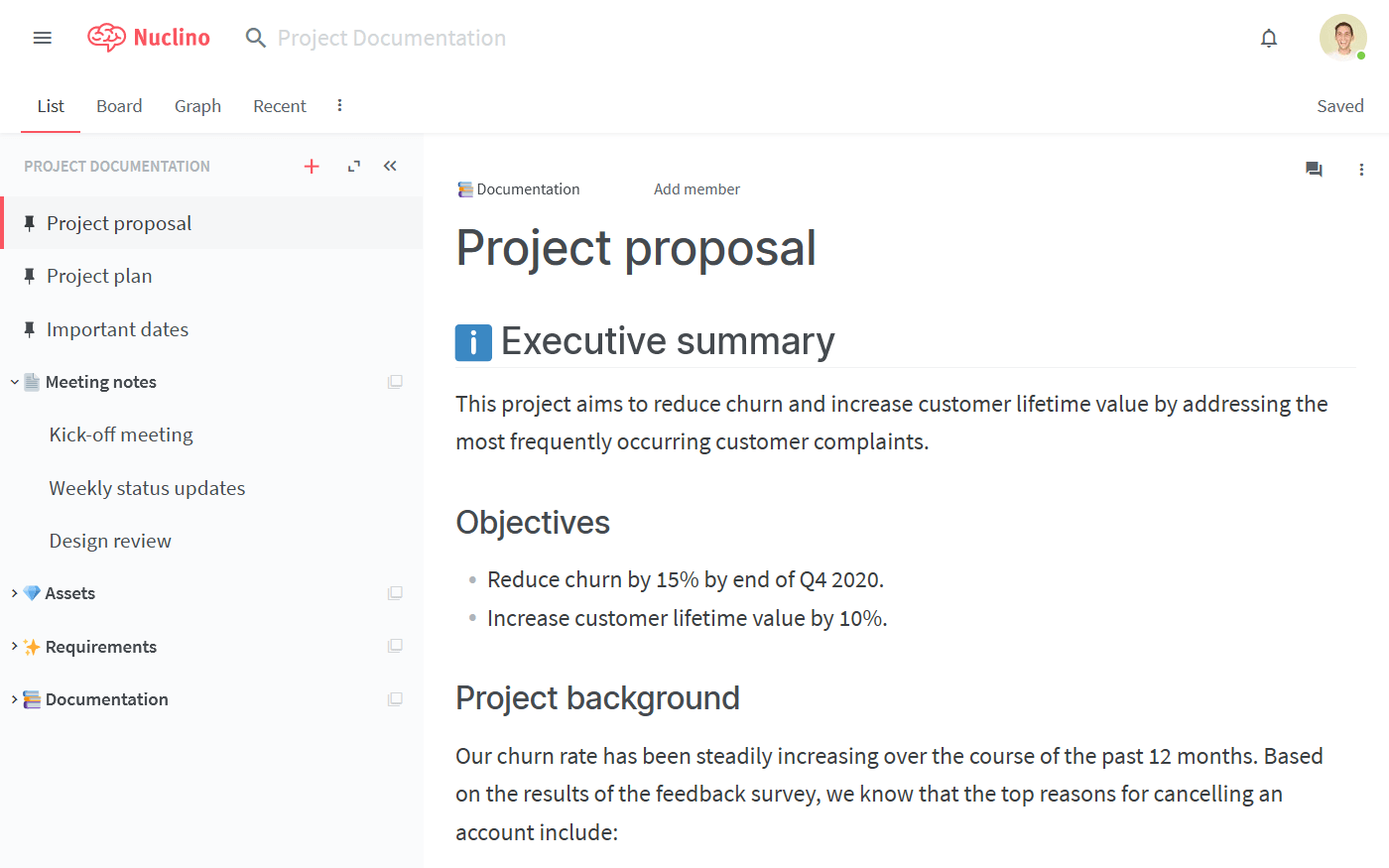Open document options three-dot menu
The width and height of the screenshot is (1389, 868).
[1361, 170]
